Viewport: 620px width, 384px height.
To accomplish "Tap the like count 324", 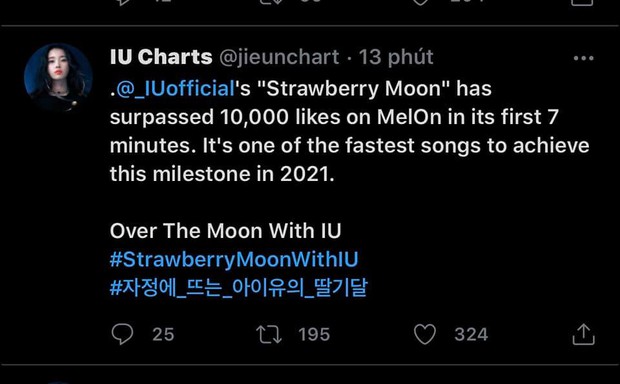I will (471, 335).
